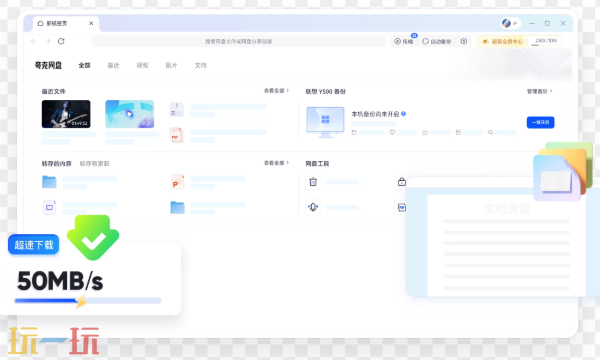Image resolution: width=600 pixels, height=360 pixels.
Task: Select the home page browser tab
Action: [66, 23]
